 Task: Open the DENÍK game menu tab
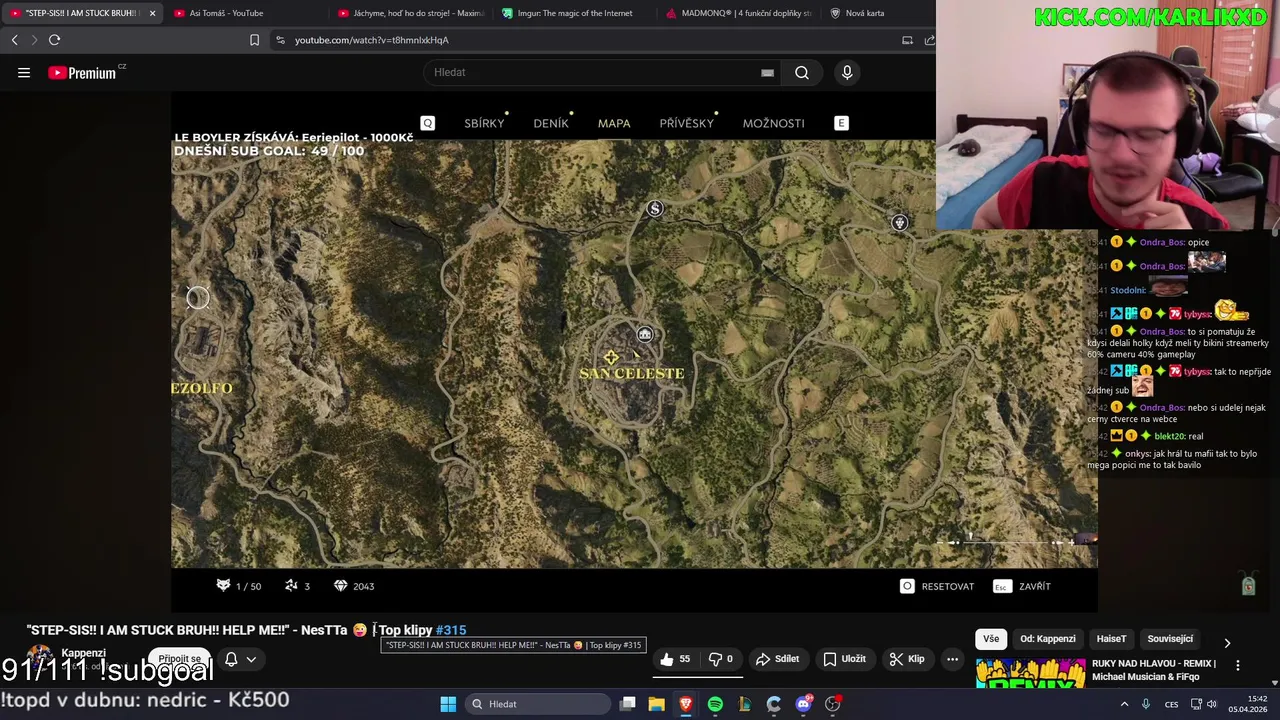tap(551, 123)
